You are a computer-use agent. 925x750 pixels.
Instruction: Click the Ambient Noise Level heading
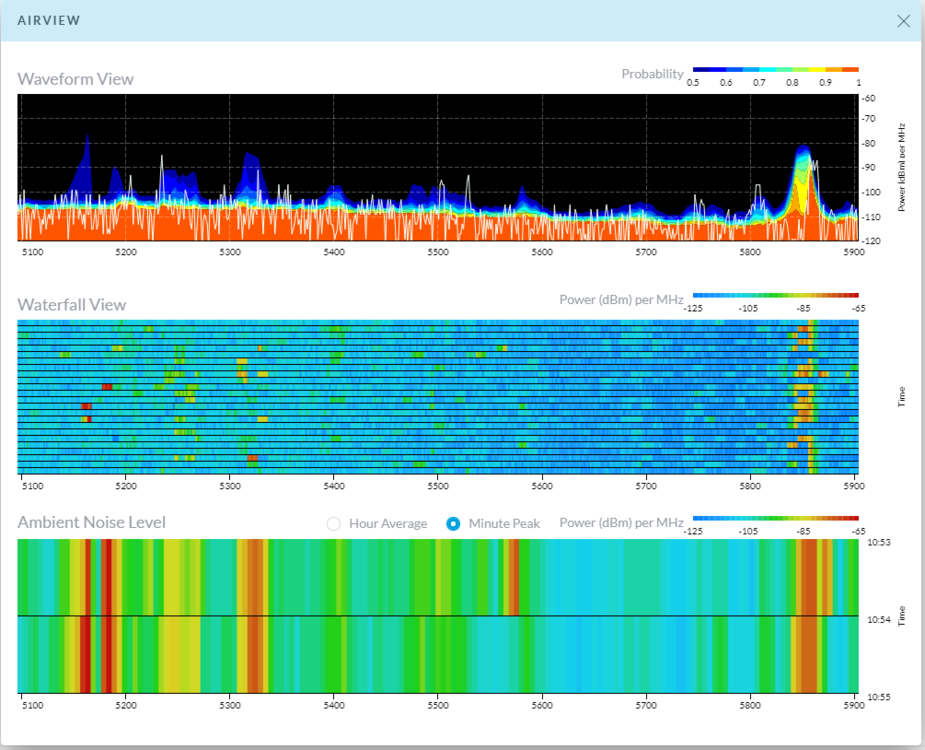tap(92, 522)
